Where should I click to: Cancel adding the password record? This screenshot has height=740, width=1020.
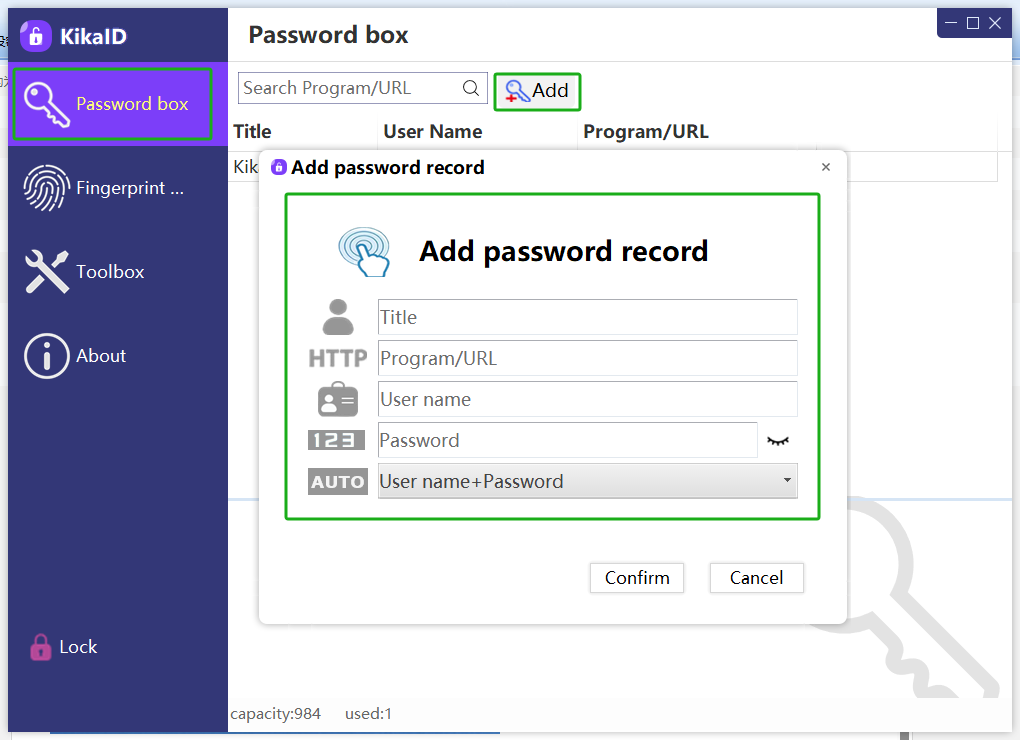(756, 578)
